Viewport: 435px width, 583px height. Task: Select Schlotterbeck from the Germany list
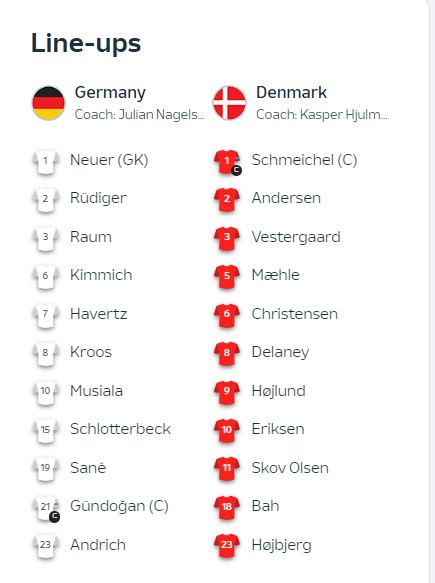click(x=120, y=429)
